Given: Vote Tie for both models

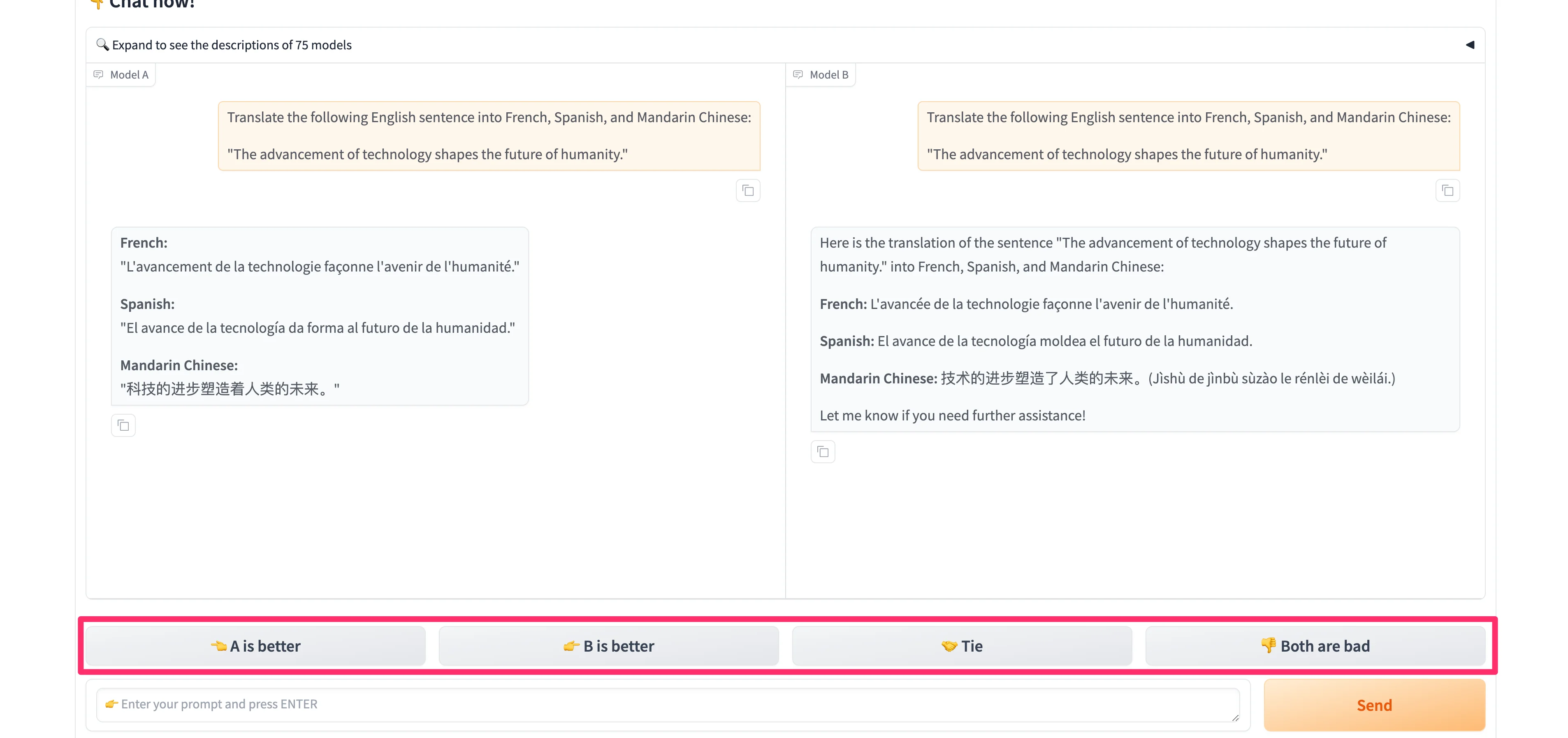Looking at the screenshot, I should pos(962,646).
